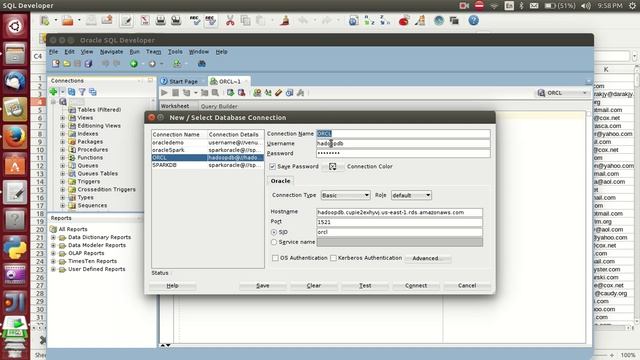This screenshot has height=360, width=640.
Task: Click the save all icon in SQL Developer toolbar
Action: [x=88, y=64]
